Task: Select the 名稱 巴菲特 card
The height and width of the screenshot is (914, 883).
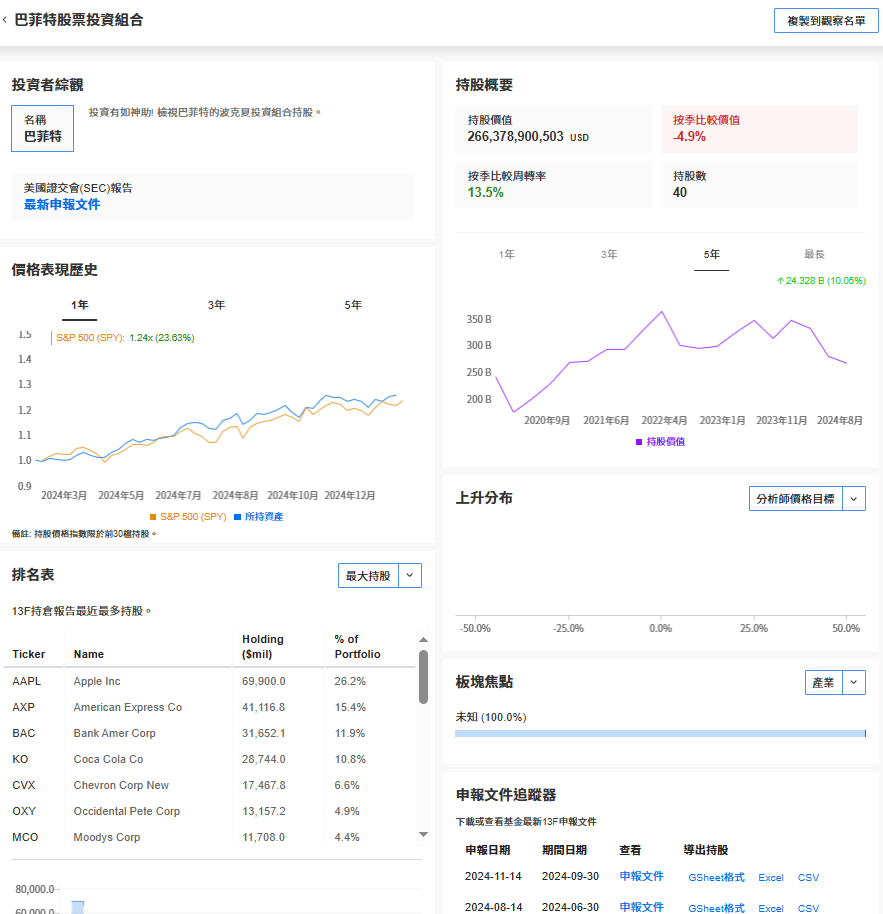Action: pyautogui.click(x=43, y=128)
